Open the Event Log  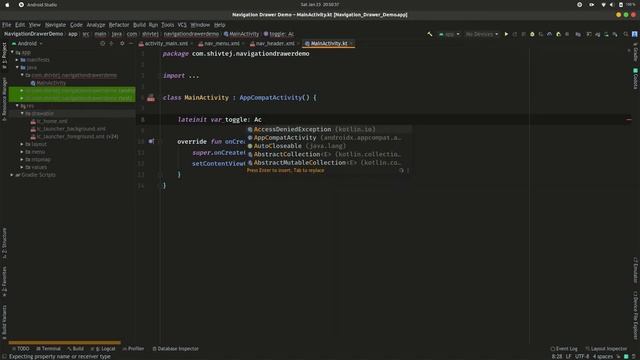[564, 349]
